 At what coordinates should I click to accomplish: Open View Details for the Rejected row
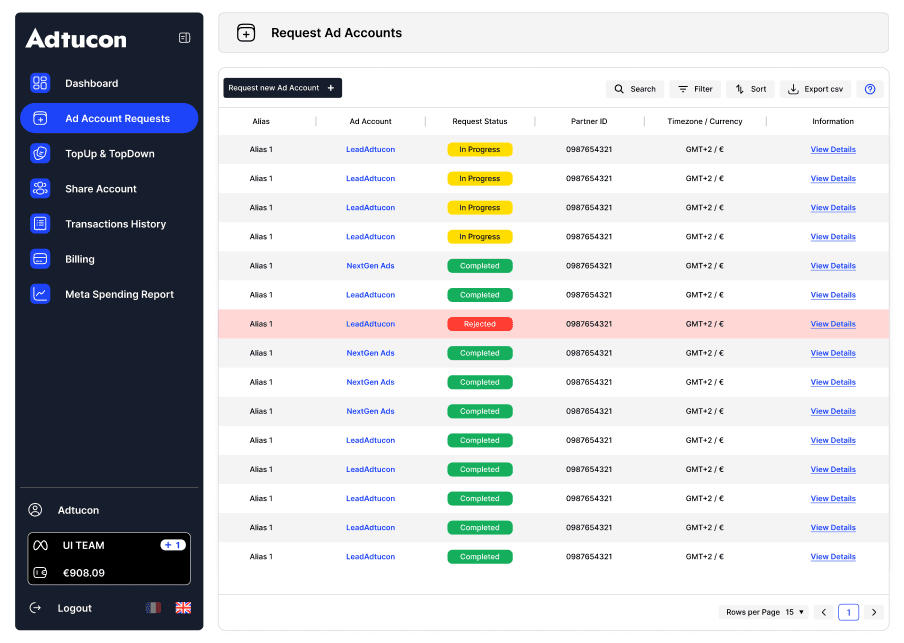click(x=833, y=324)
